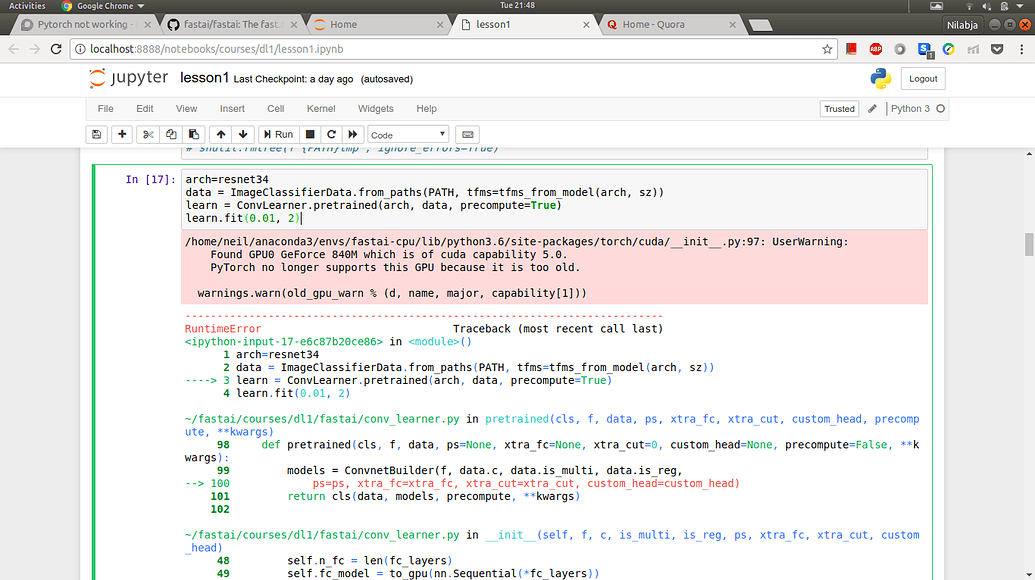
Task: Save the notebook using the floppy disk icon
Action: [x=96, y=134]
